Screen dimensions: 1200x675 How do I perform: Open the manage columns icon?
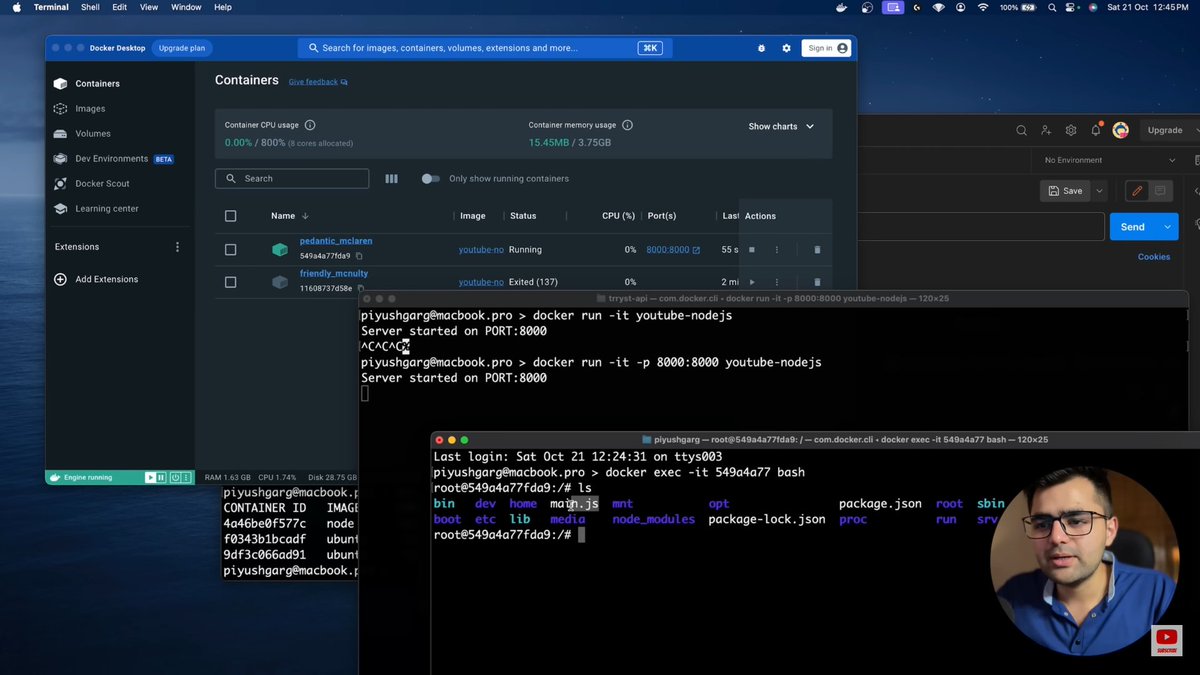click(391, 179)
